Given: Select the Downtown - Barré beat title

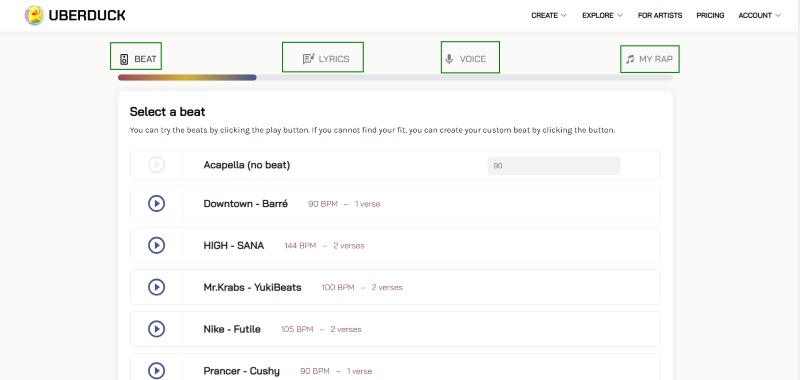Looking at the screenshot, I should [x=245, y=204].
